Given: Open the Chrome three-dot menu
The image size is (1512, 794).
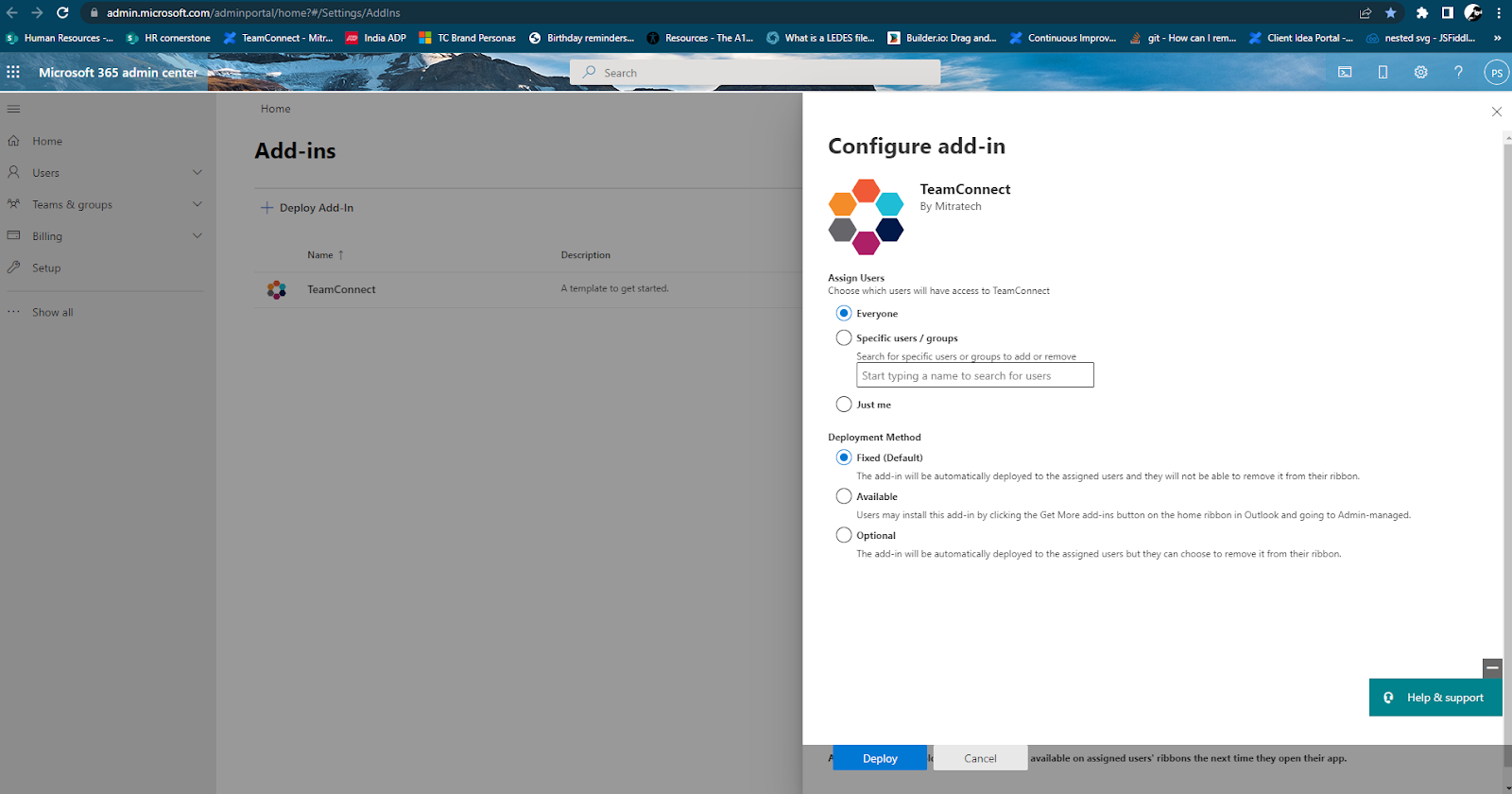Looking at the screenshot, I should 1499,12.
